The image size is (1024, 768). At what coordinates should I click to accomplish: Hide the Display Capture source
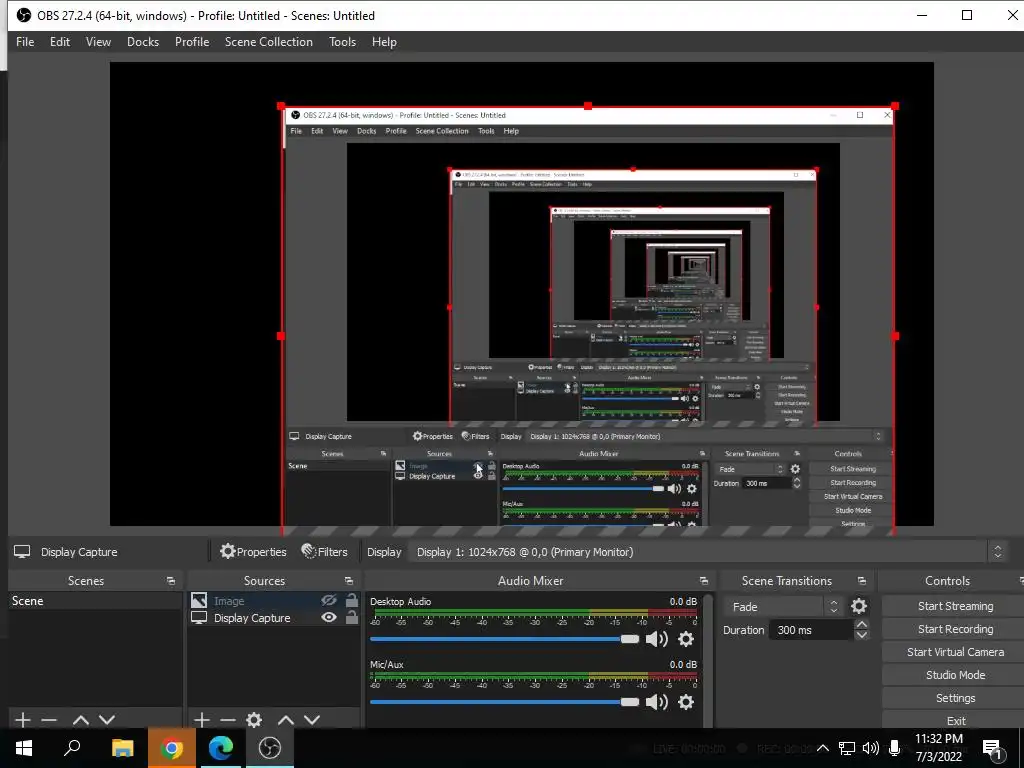(329, 617)
